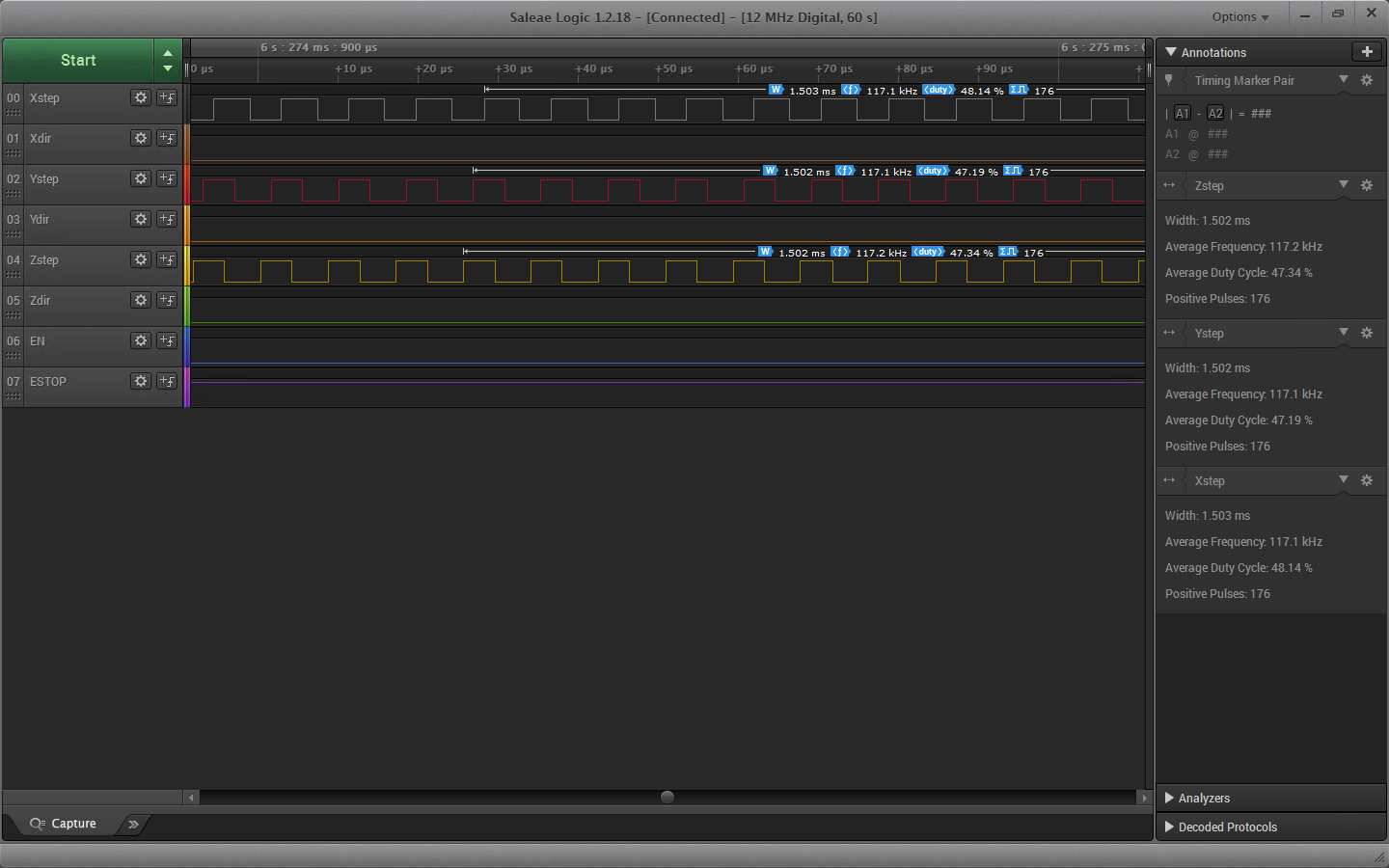Select the ESTOP channel label
1389x868 pixels.
pyautogui.click(x=48, y=381)
